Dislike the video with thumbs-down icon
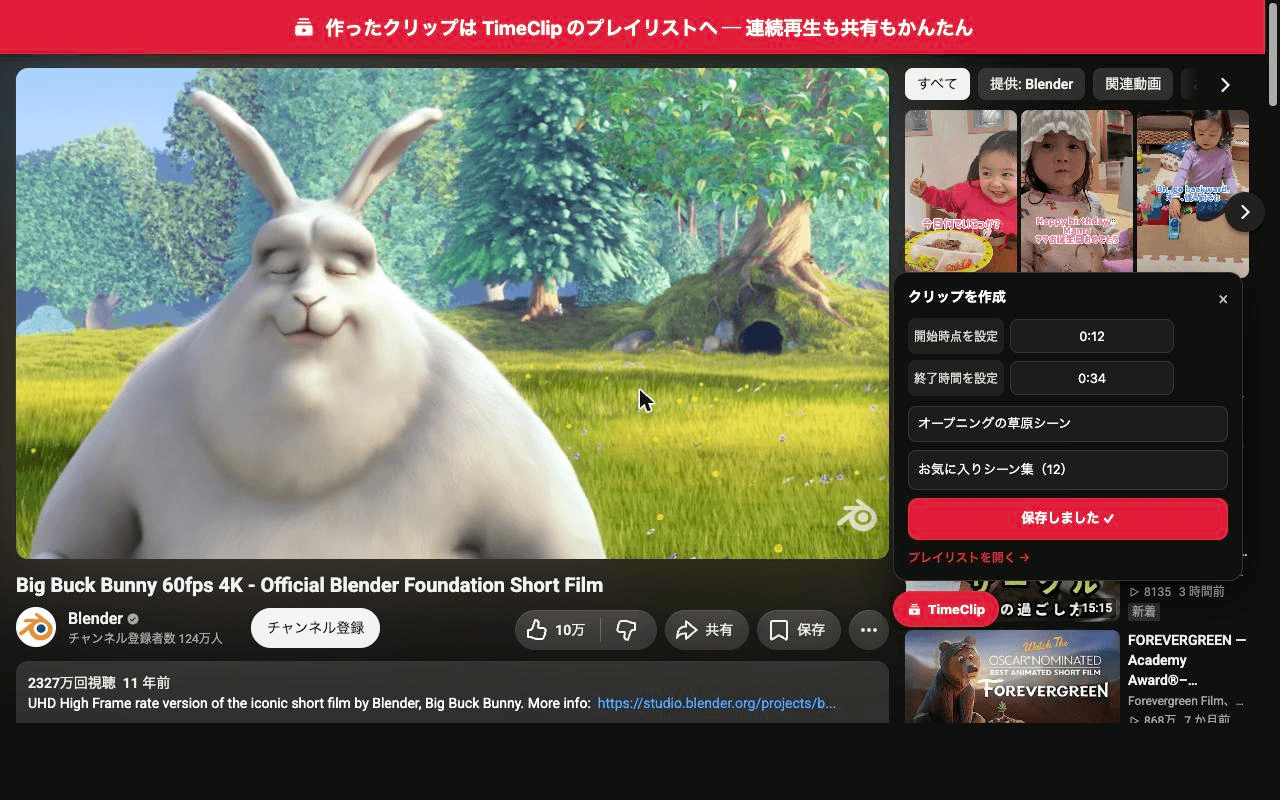1280x800 pixels. [628, 630]
